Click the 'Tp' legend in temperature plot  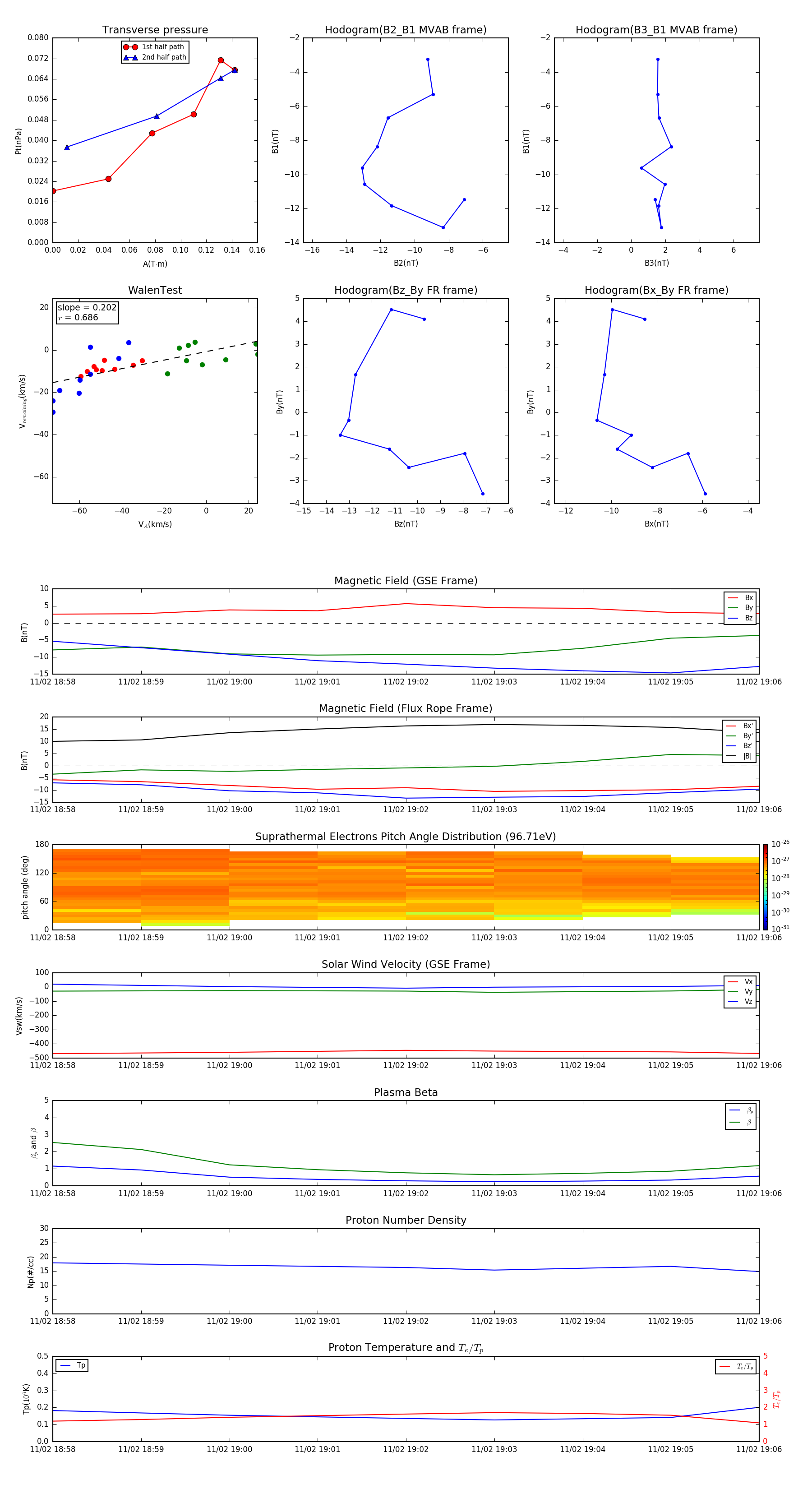(72, 1365)
